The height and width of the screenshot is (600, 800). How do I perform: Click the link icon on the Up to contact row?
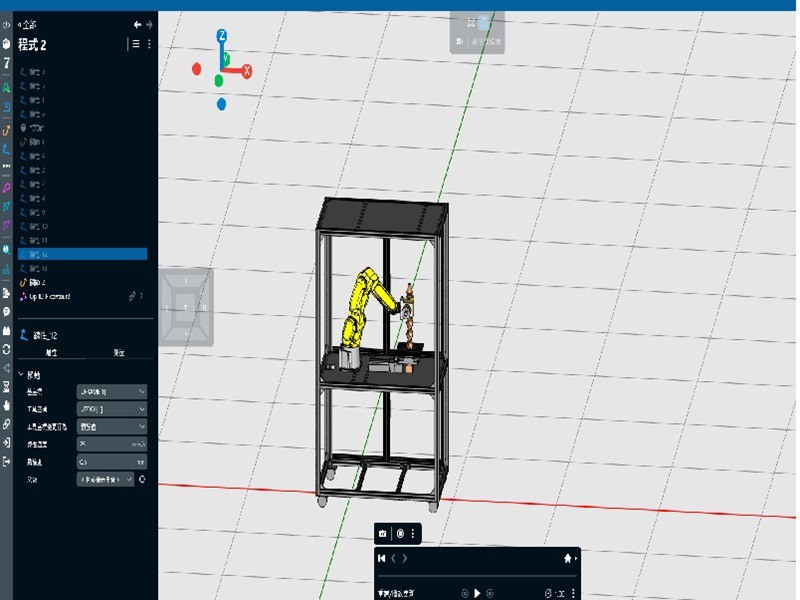click(131, 297)
